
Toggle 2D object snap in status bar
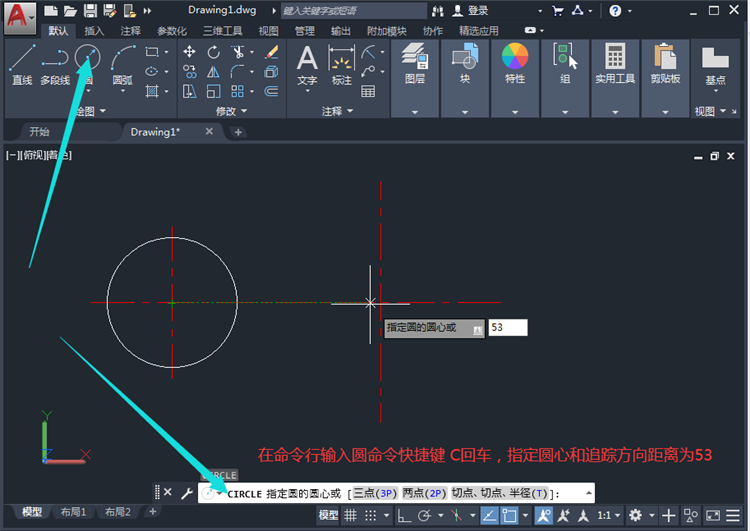point(509,515)
